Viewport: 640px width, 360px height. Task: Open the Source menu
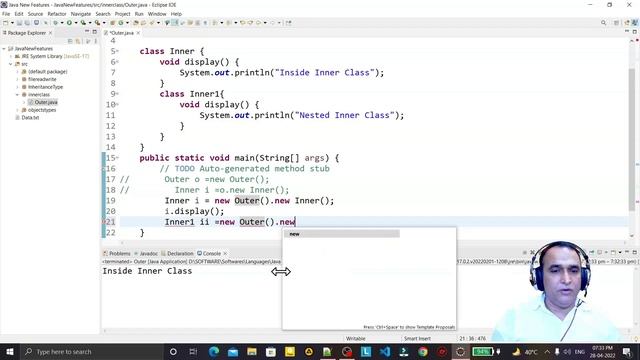tap(35, 14)
